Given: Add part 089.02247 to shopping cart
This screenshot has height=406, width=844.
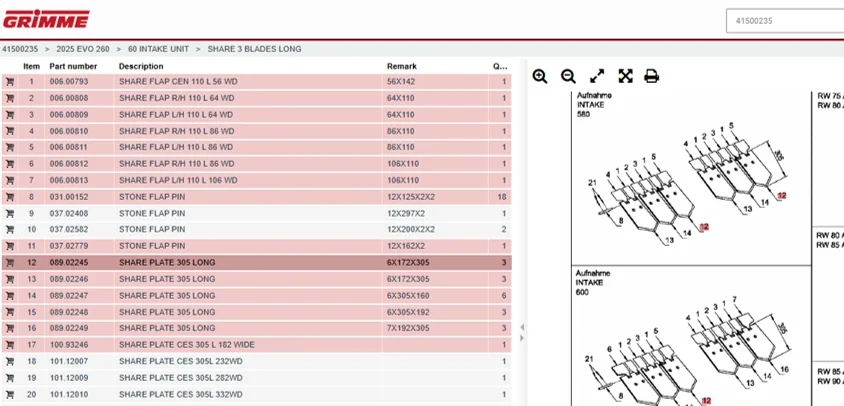Looking at the screenshot, I should [x=10, y=296].
